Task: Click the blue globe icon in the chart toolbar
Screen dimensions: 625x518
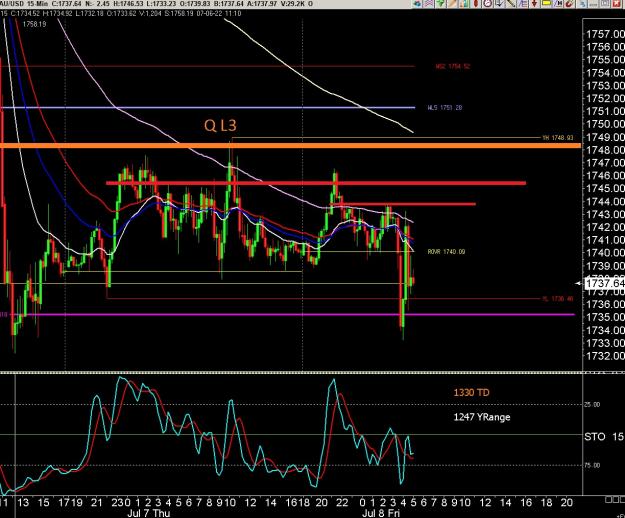Action: (417, 3)
